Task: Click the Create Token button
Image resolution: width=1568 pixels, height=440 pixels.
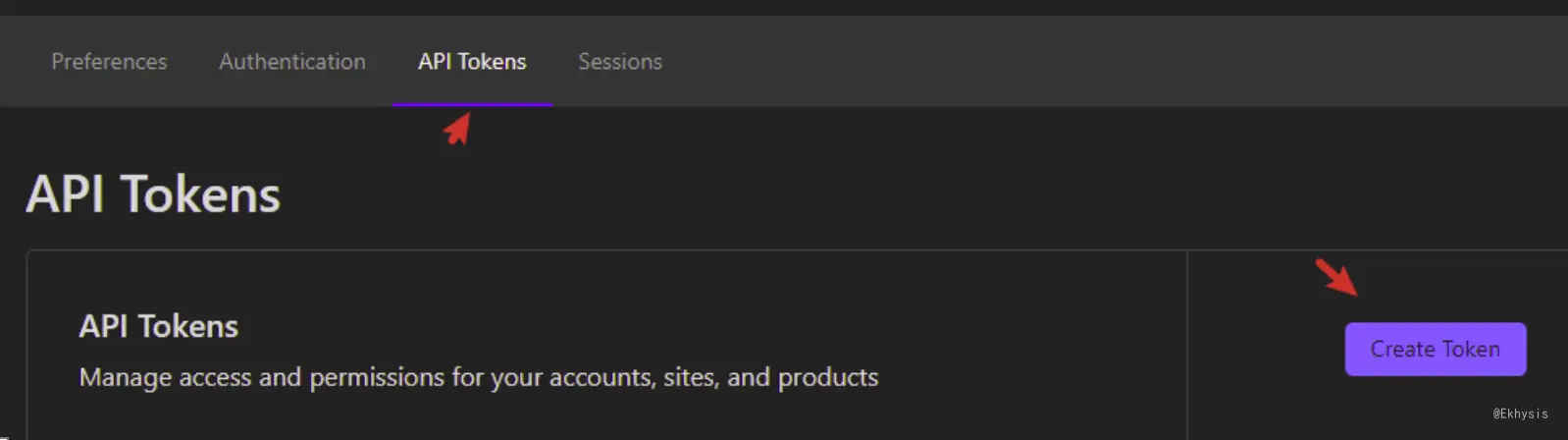Action: (x=1435, y=349)
